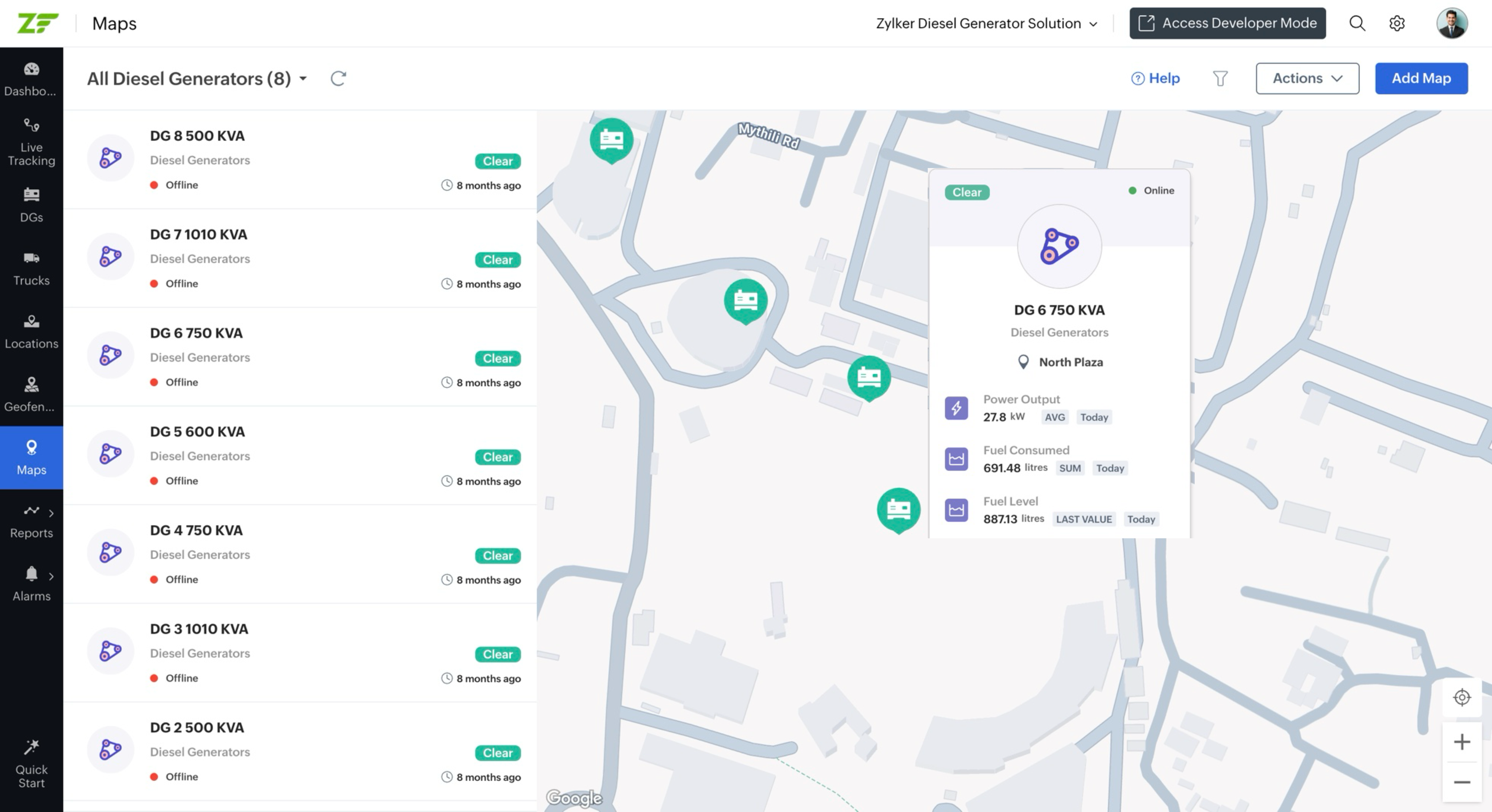Click Power Output lightning icon

(956, 408)
